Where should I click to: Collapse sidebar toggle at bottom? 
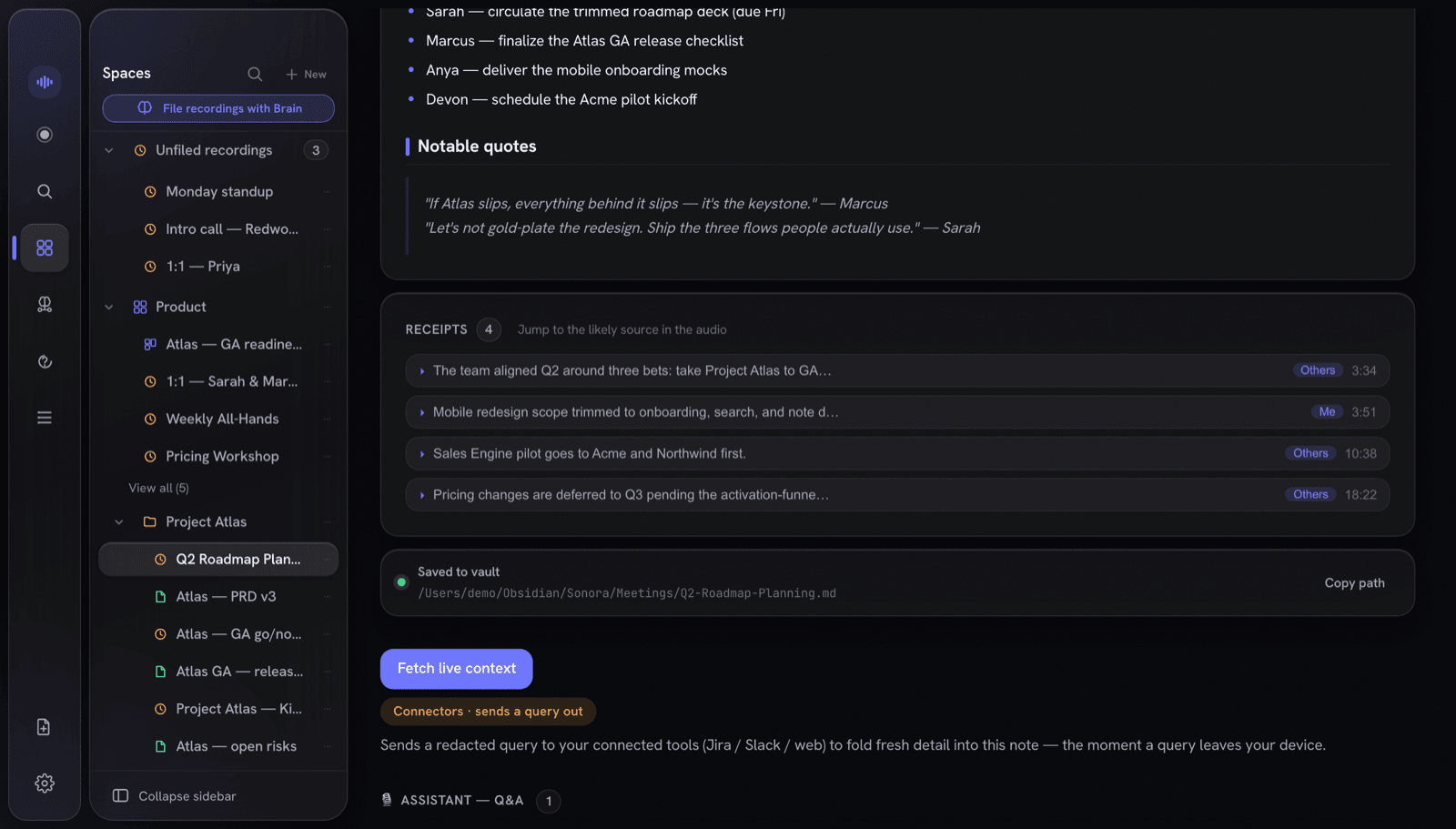174,796
